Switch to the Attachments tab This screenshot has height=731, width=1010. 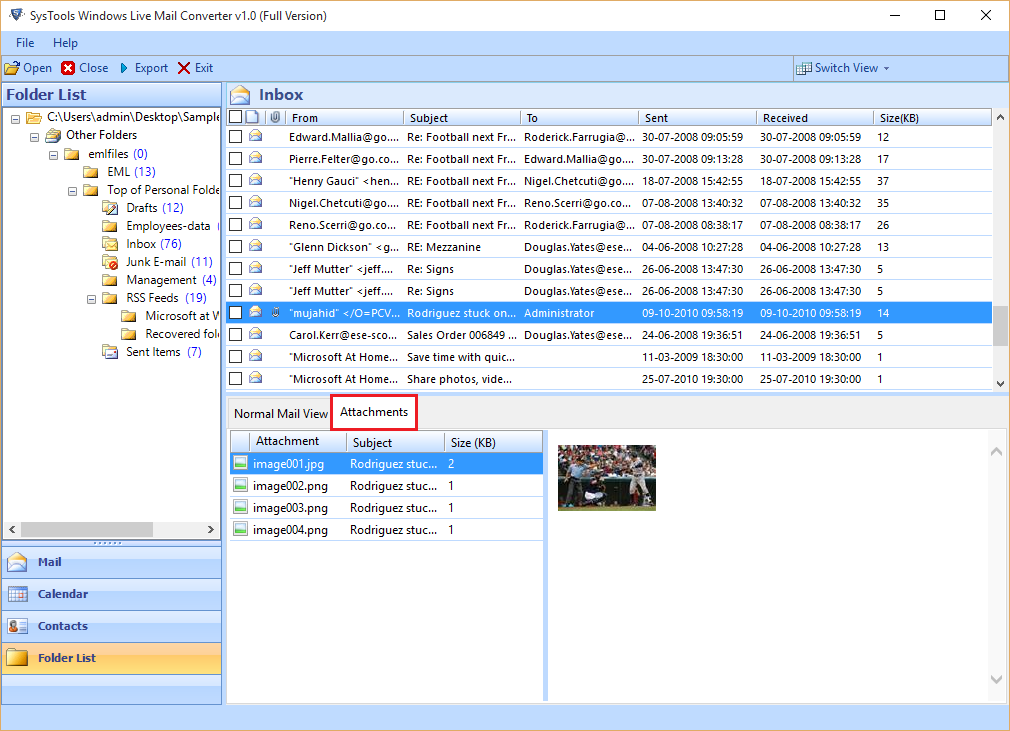(374, 412)
